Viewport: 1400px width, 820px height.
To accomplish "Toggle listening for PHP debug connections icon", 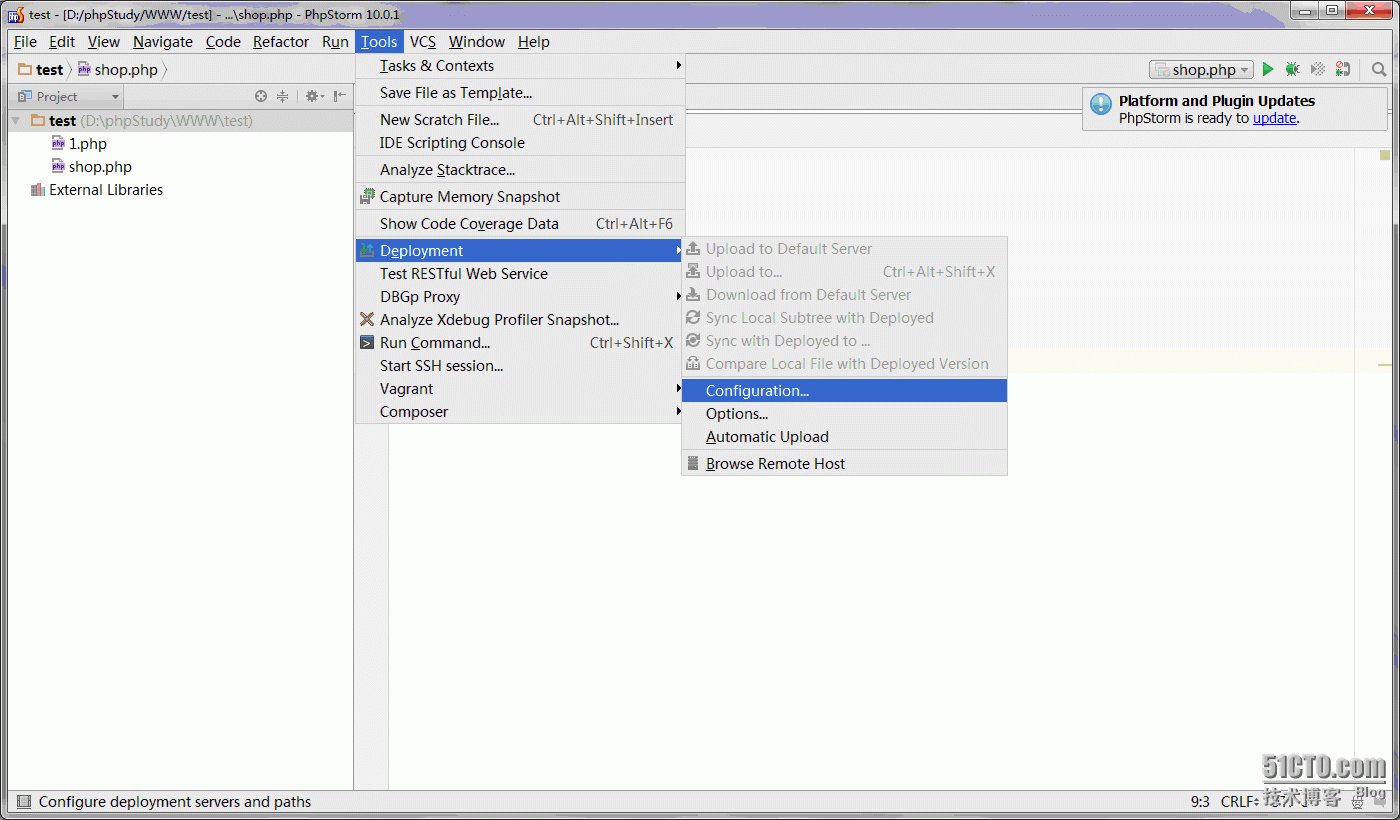I will [1343, 69].
